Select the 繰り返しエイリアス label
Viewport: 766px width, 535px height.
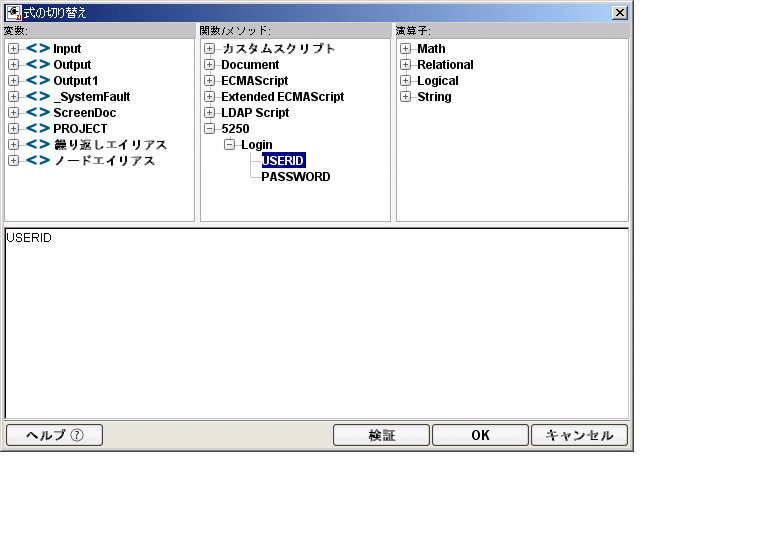110,145
